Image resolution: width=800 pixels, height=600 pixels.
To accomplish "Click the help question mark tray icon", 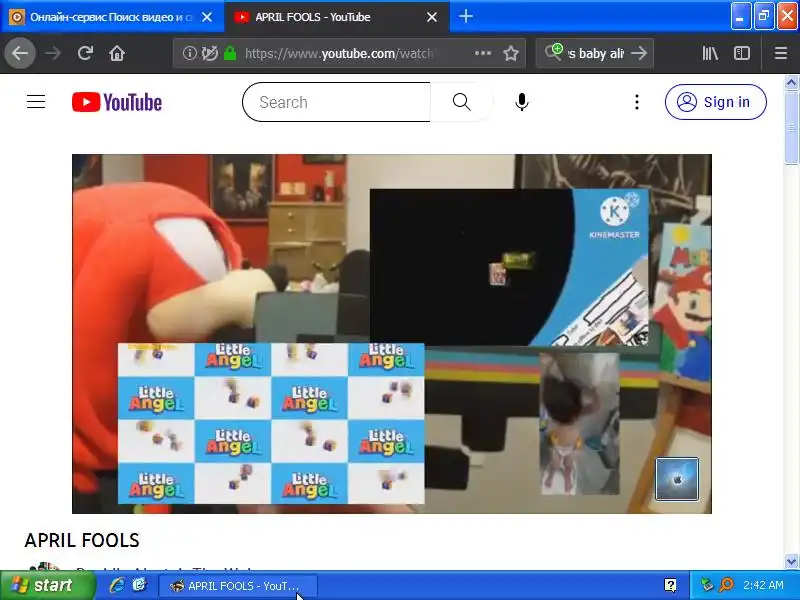I will pyautogui.click(x=670, y=585).
